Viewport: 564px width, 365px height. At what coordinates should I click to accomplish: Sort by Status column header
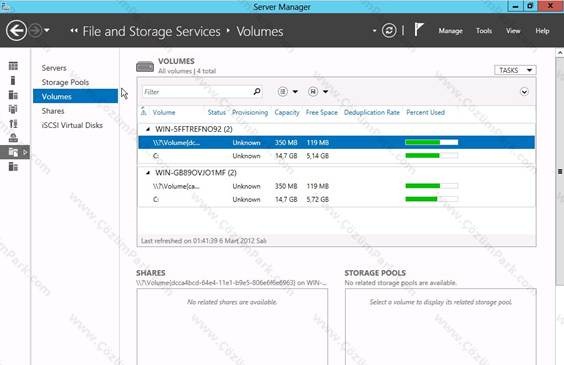point(217,113)
